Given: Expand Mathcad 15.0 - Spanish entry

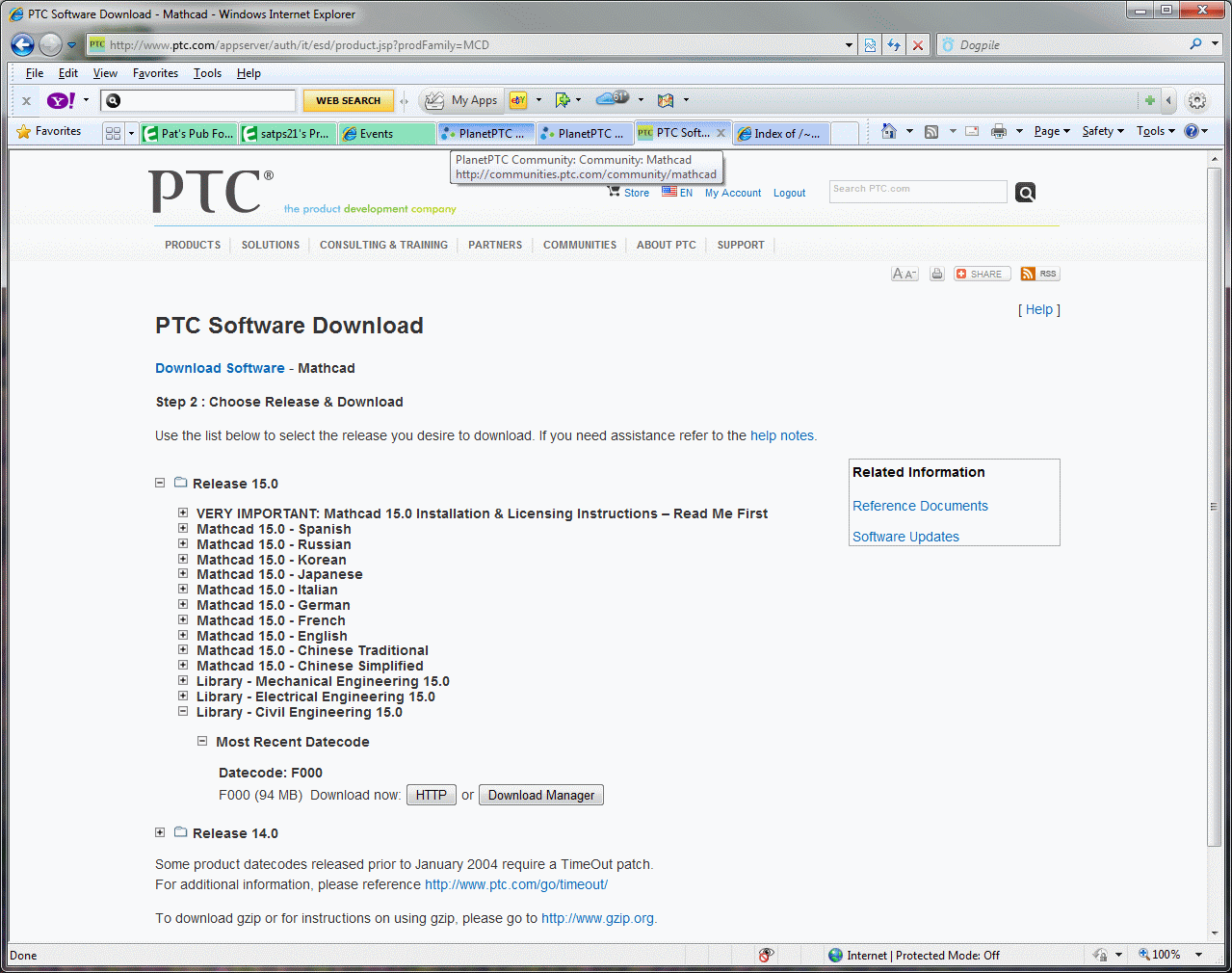Looking at the screenshot, I should pos(183,528).
